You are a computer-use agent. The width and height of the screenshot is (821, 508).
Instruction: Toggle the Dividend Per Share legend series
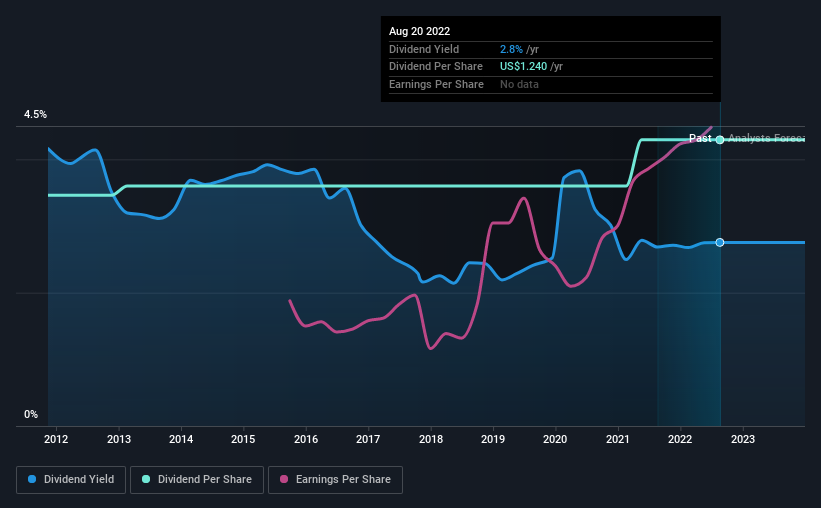pos(198,480)
